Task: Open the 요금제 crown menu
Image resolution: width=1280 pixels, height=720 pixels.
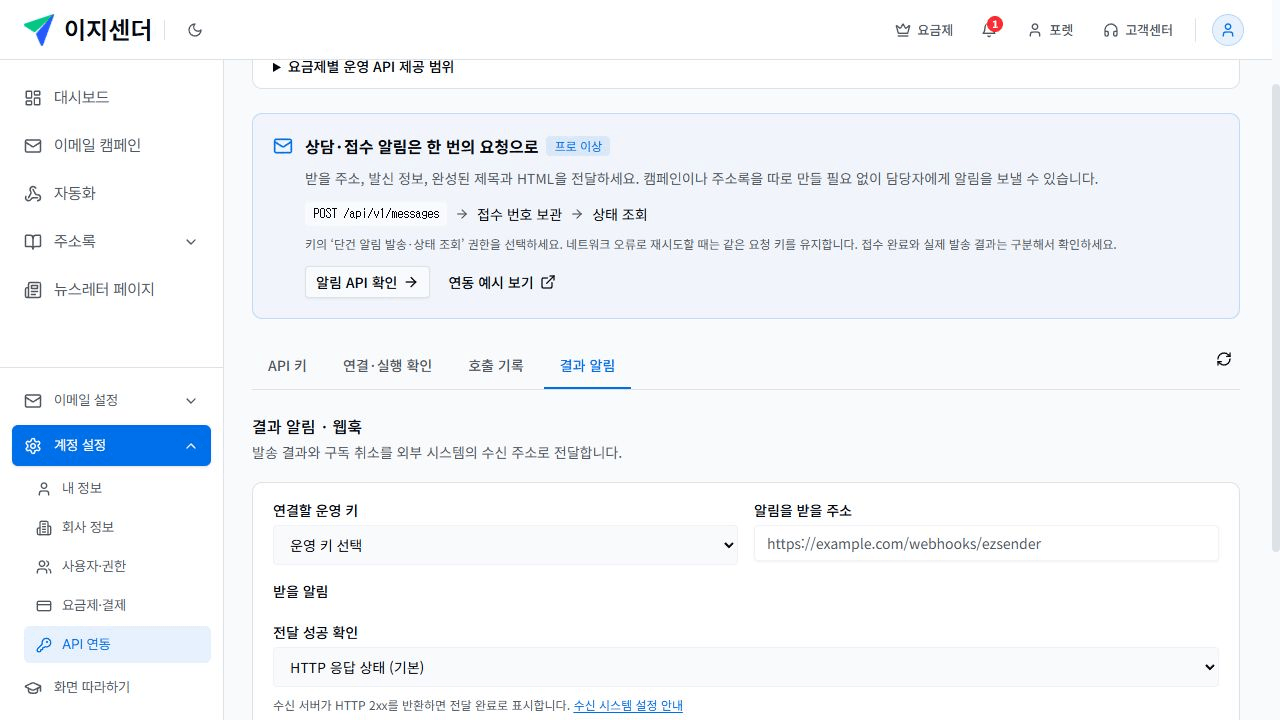Action: 924,30
